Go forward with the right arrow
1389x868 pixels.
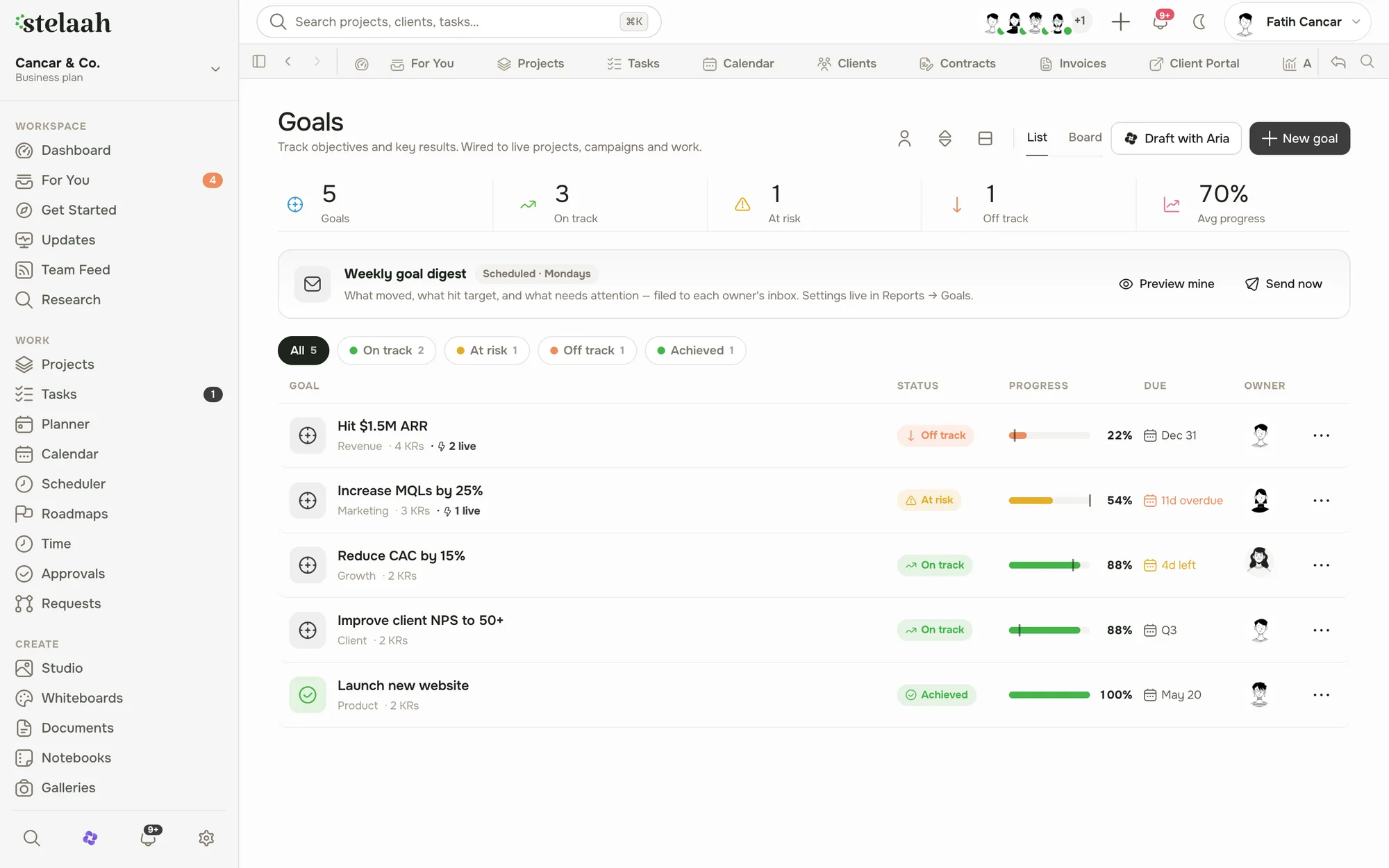tap(317, 62)
